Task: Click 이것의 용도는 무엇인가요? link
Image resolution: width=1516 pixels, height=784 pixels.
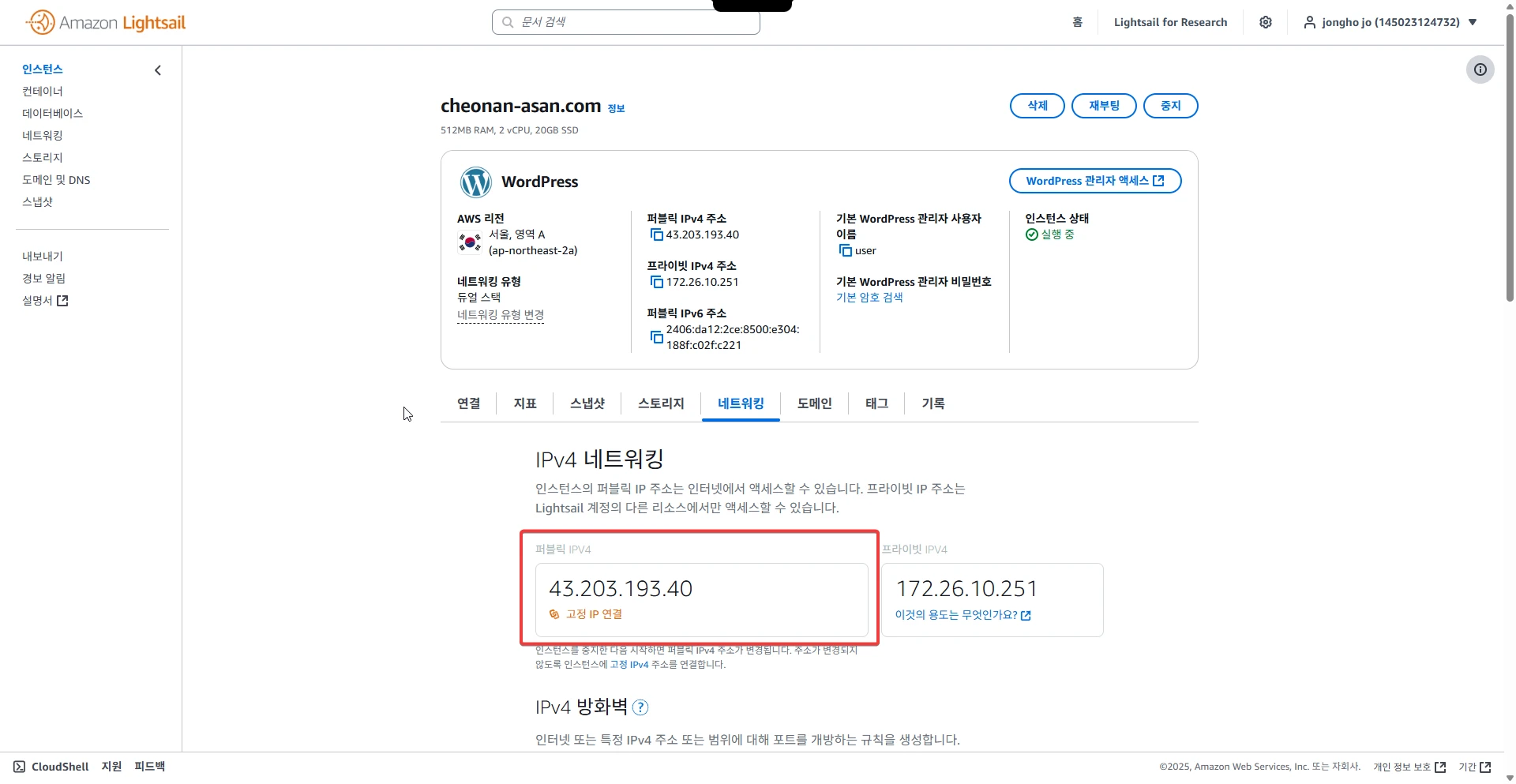Action: pos(956,615)
